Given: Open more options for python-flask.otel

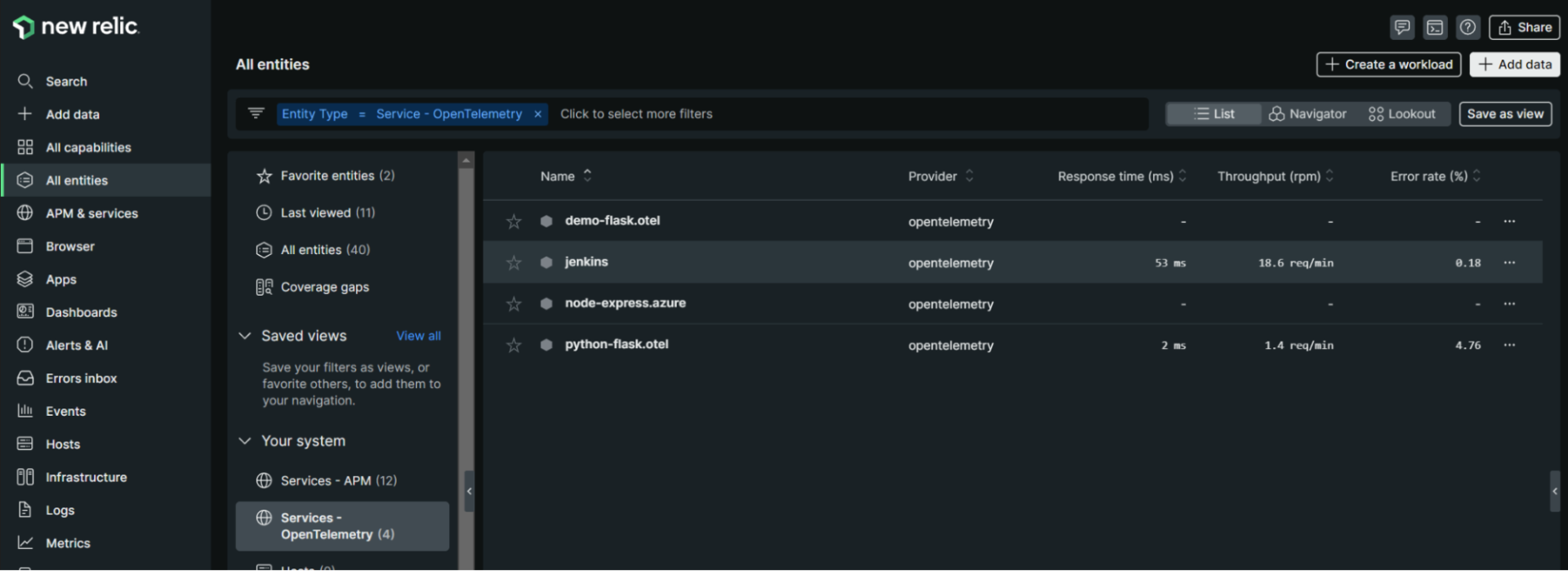Looking at the screenshot, I should [x=1509, y=345].
